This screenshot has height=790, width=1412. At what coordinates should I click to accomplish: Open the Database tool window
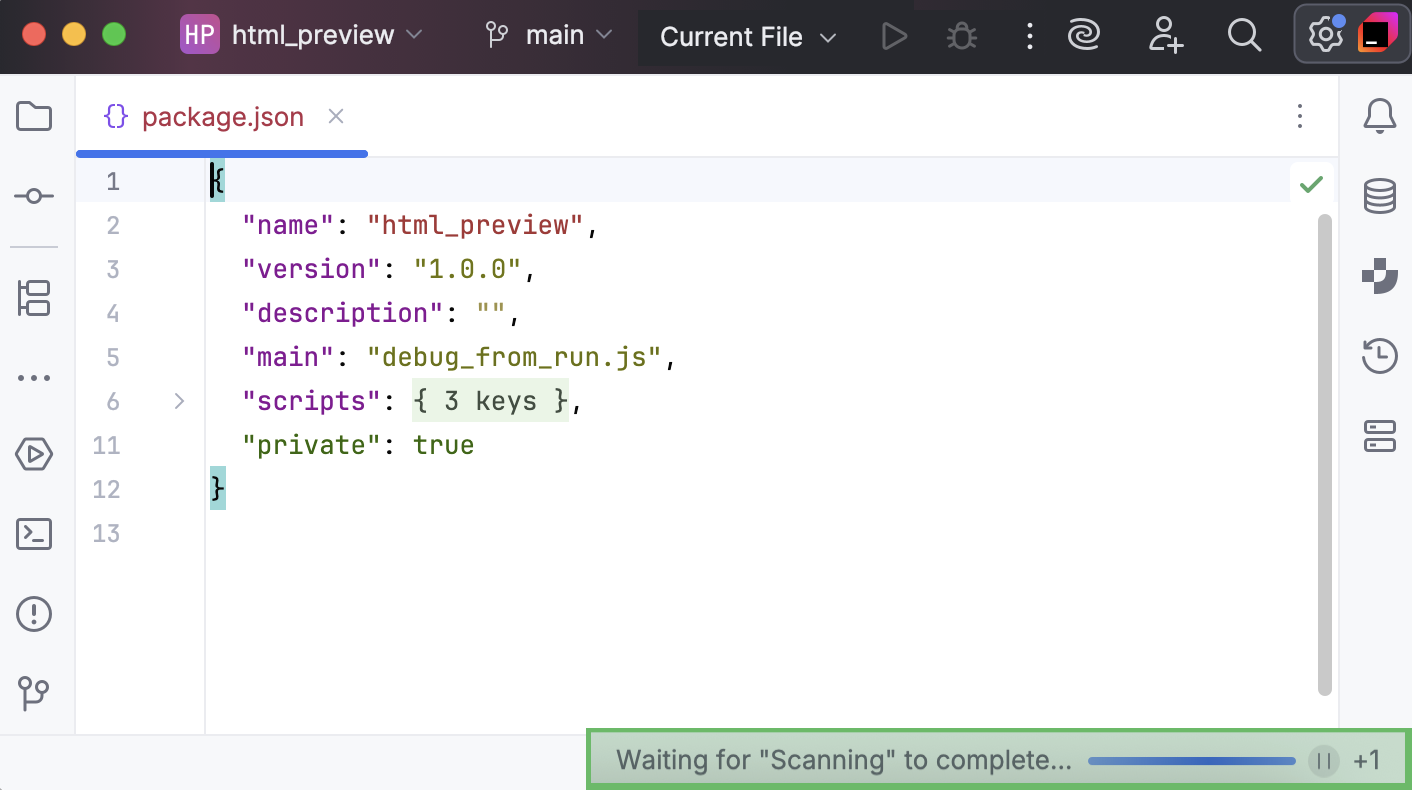coord(1379,196)
